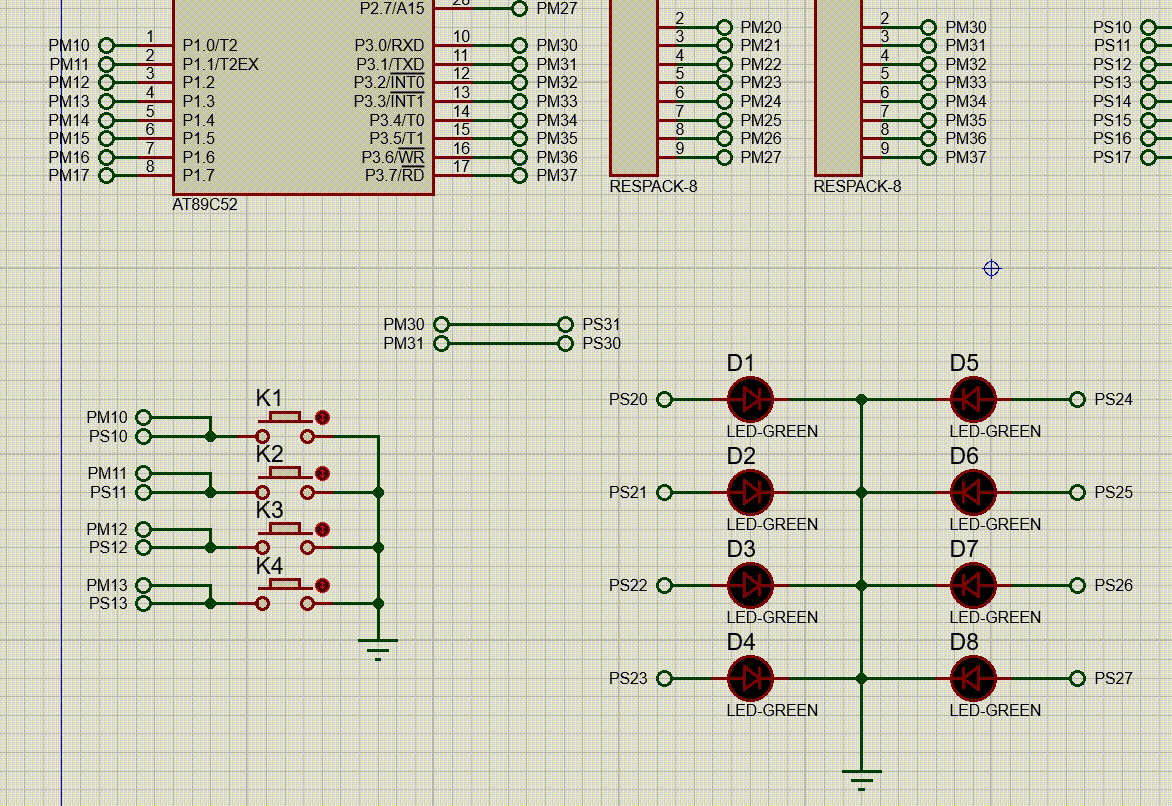Click the wire junction between D1 and D5
Image resolution: width=1172 pixels, height=806 pixels.
coord(862,399)
